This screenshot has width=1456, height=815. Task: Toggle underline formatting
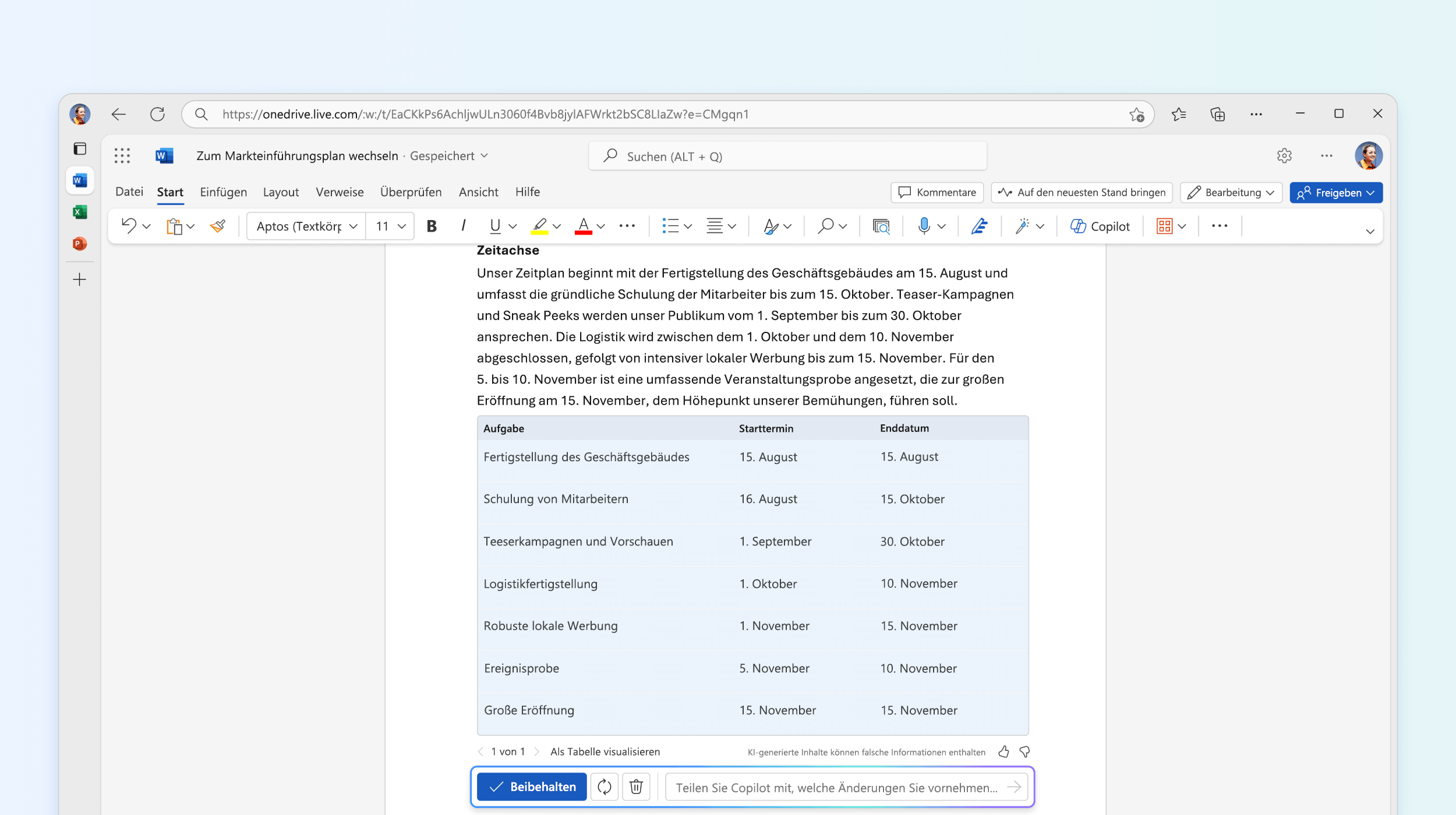click(x=495, y=226)
